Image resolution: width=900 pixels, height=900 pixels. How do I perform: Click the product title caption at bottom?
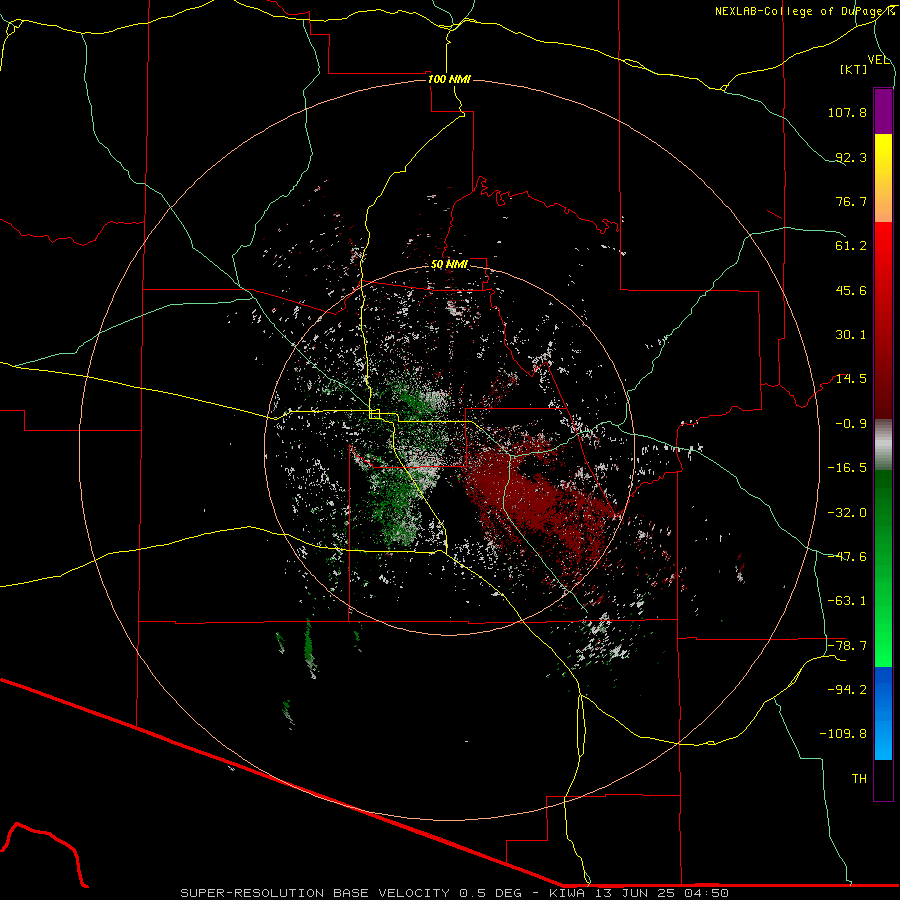coord(455,893)
